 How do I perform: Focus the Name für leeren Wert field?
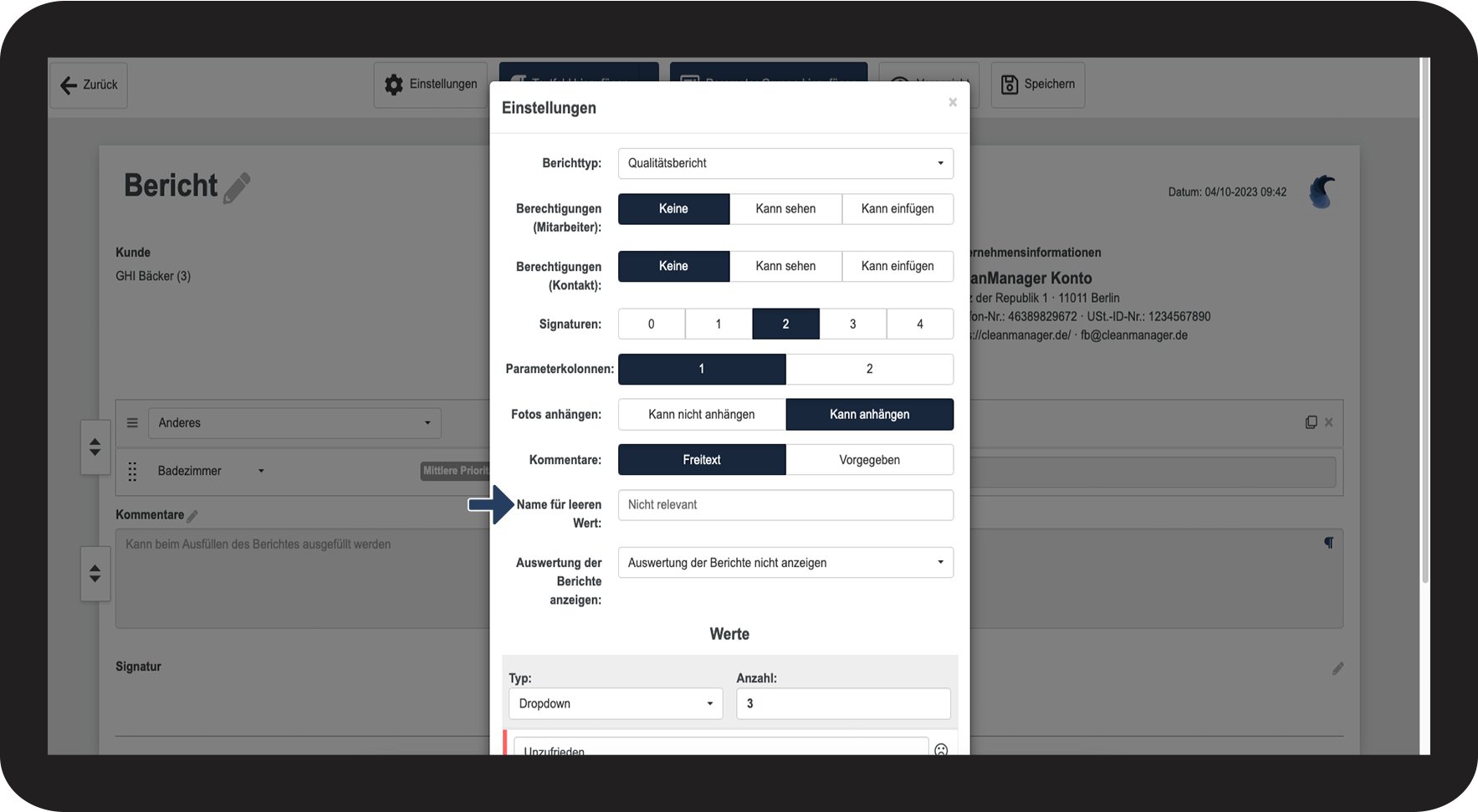[x=785, y=505]
